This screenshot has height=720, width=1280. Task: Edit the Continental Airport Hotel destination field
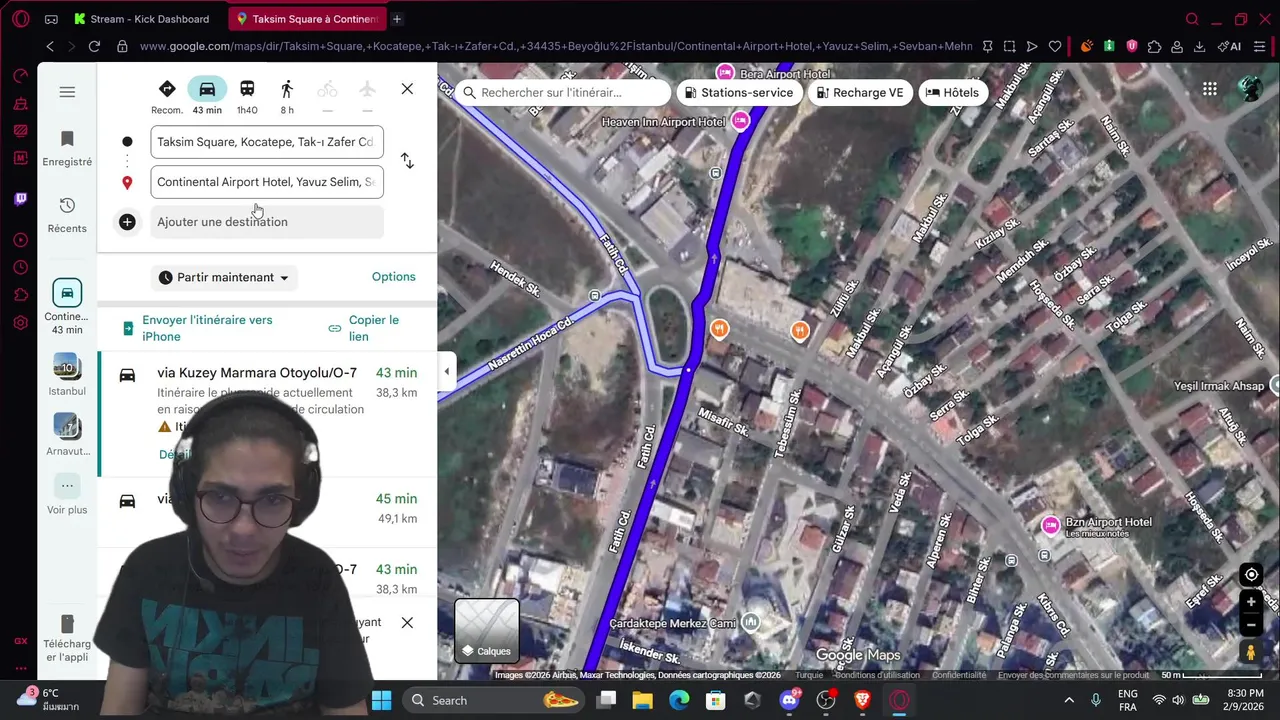pyautogui.click(x=267, y=182)
